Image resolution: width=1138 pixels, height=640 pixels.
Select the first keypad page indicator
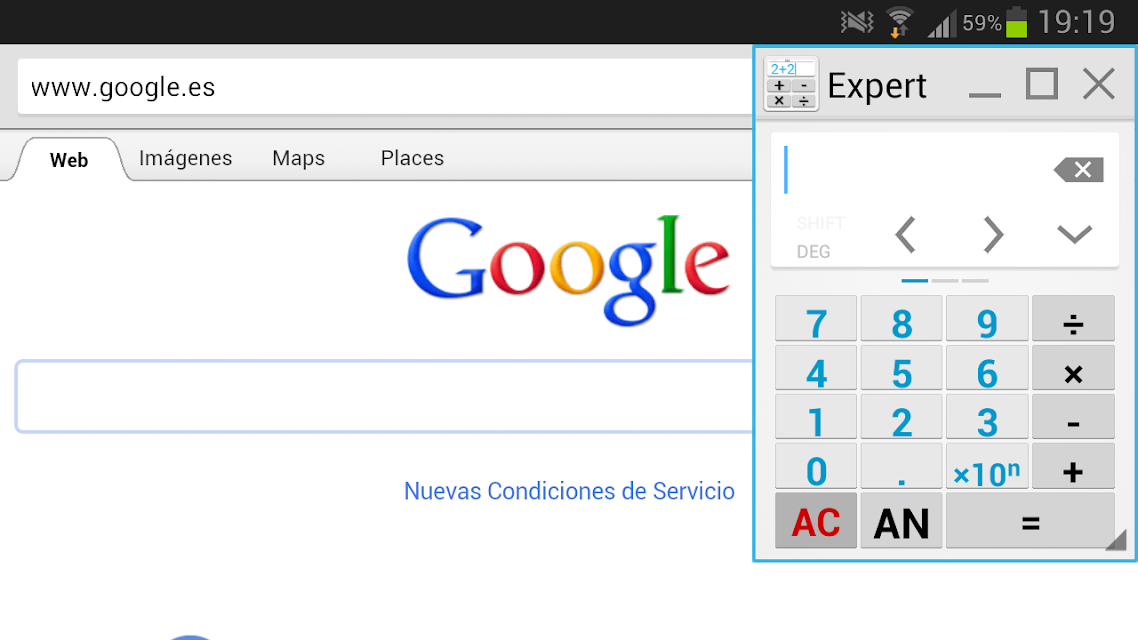pyautogui.click(x=914, y=280)
